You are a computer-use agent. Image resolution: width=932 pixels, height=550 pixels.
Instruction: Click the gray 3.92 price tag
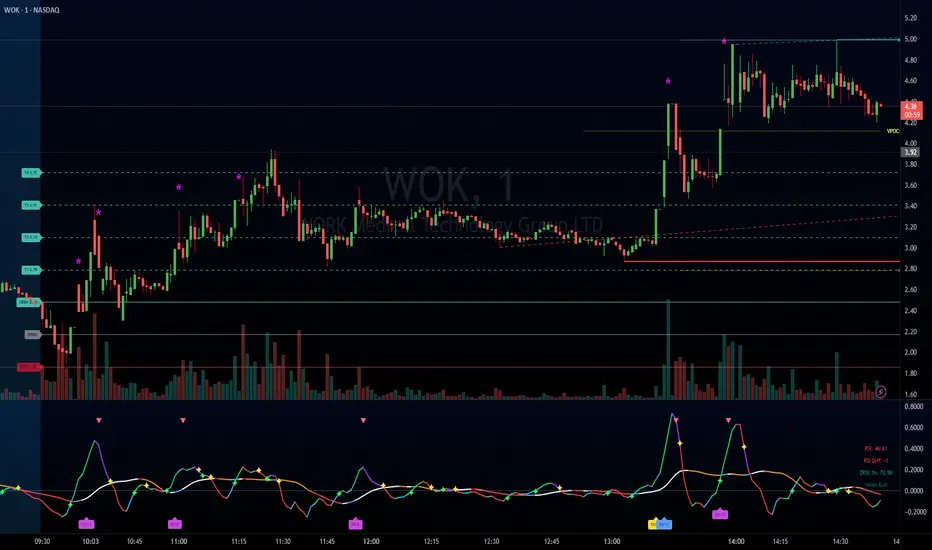point(910,152)
